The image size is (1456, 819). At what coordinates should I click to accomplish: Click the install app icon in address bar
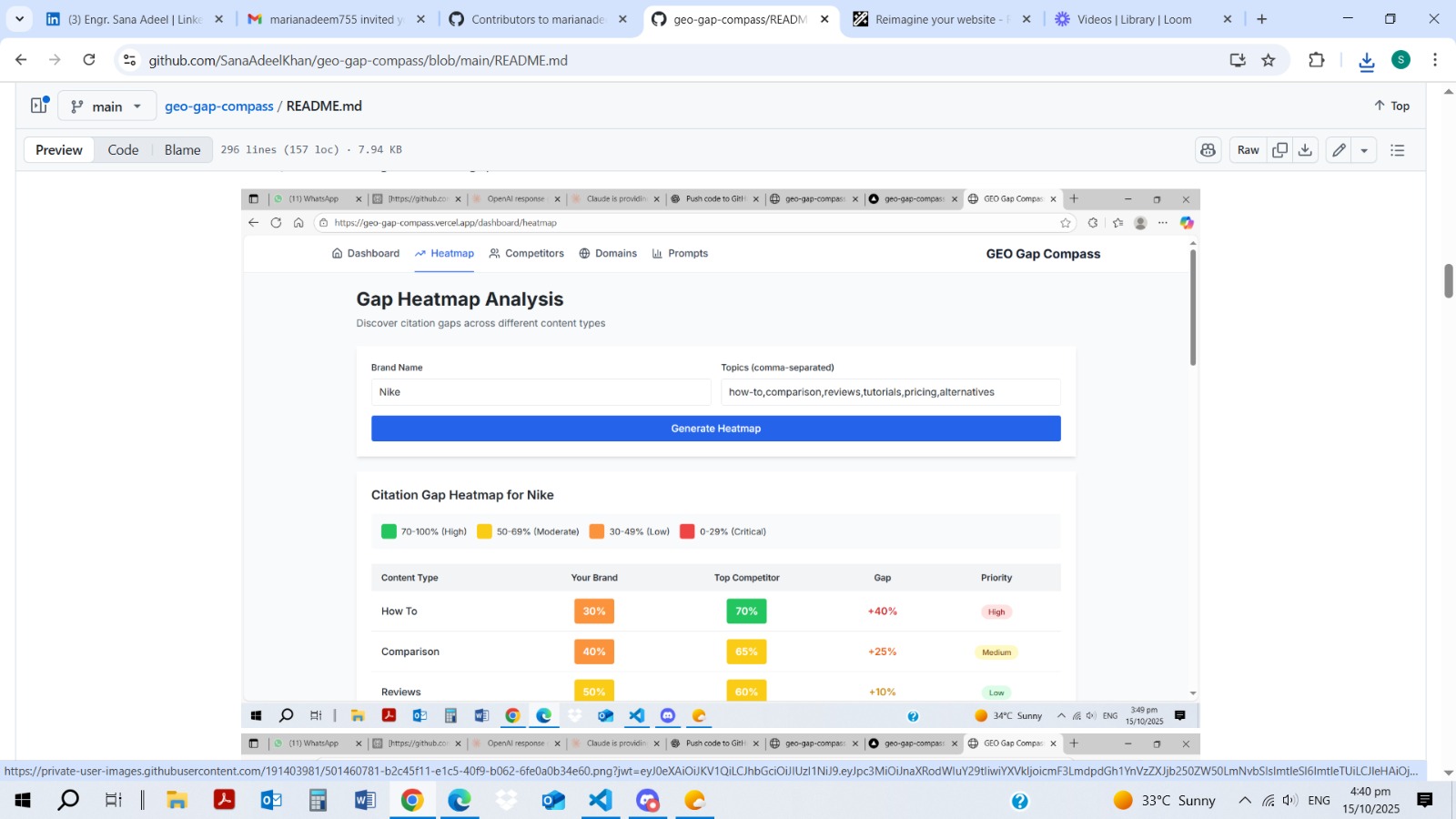pos(1238,60)
